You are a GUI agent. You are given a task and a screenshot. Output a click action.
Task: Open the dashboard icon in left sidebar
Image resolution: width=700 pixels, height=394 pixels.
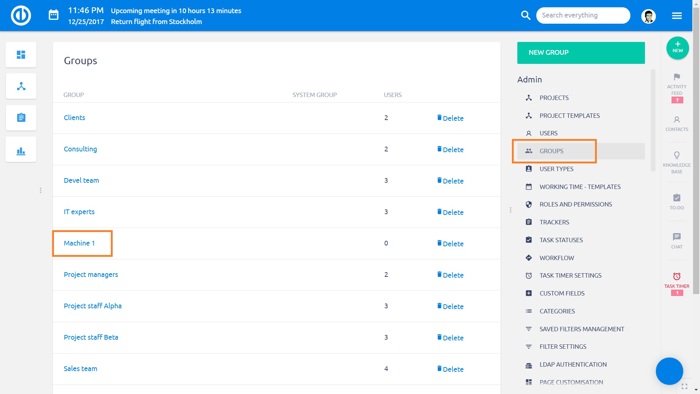click(x=21, y=54)
